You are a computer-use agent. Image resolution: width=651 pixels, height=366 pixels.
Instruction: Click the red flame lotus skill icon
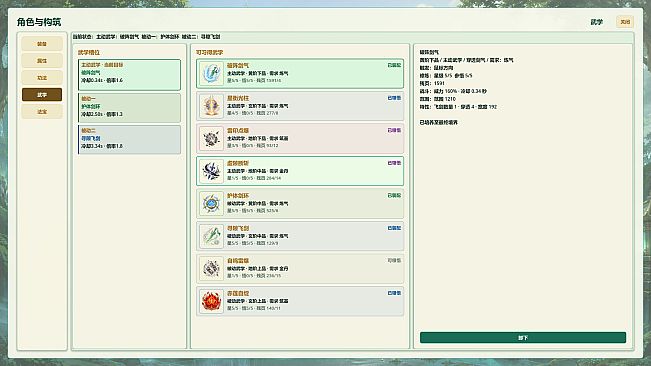[x=211, y=301]
